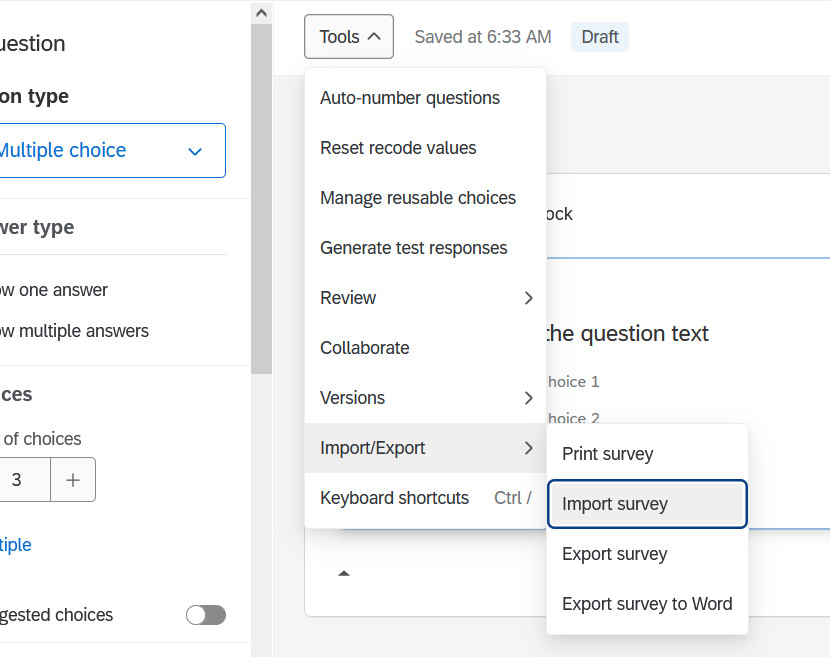
Task: Open Manage reusable choices
Action: click(x=418, y=198)
